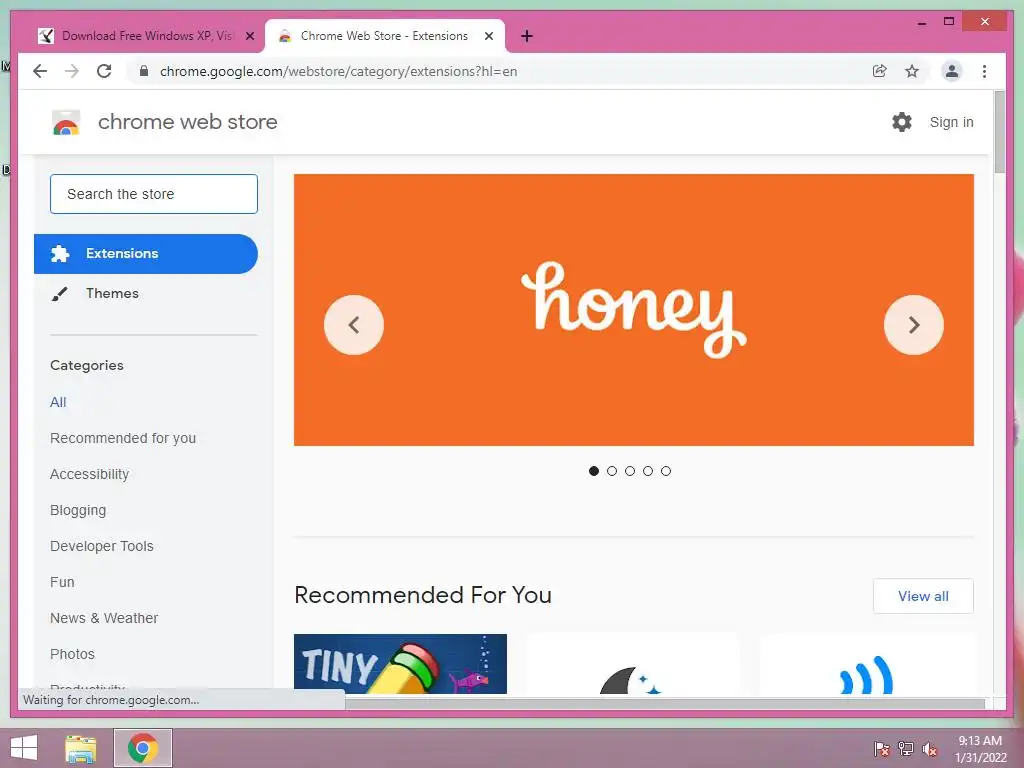Close the Chrome Web Store tab
This screenshot has width=1024, height=768.
click(x=488, y=36)
